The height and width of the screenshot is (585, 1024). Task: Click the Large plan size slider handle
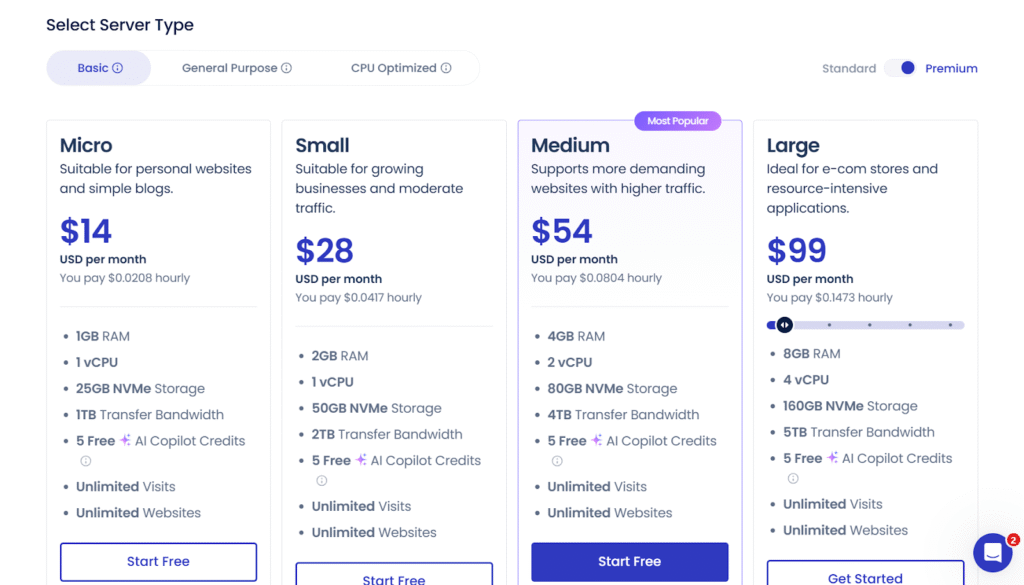(x=785, y=325)
